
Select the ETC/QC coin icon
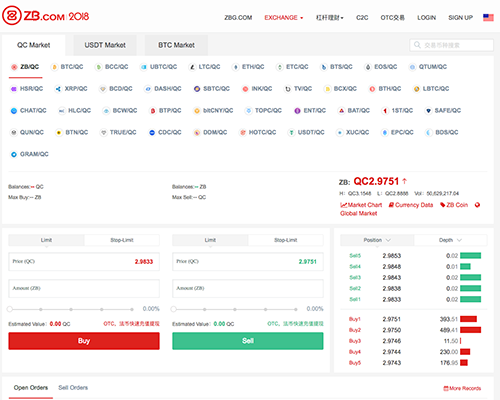tap(280, 67)
